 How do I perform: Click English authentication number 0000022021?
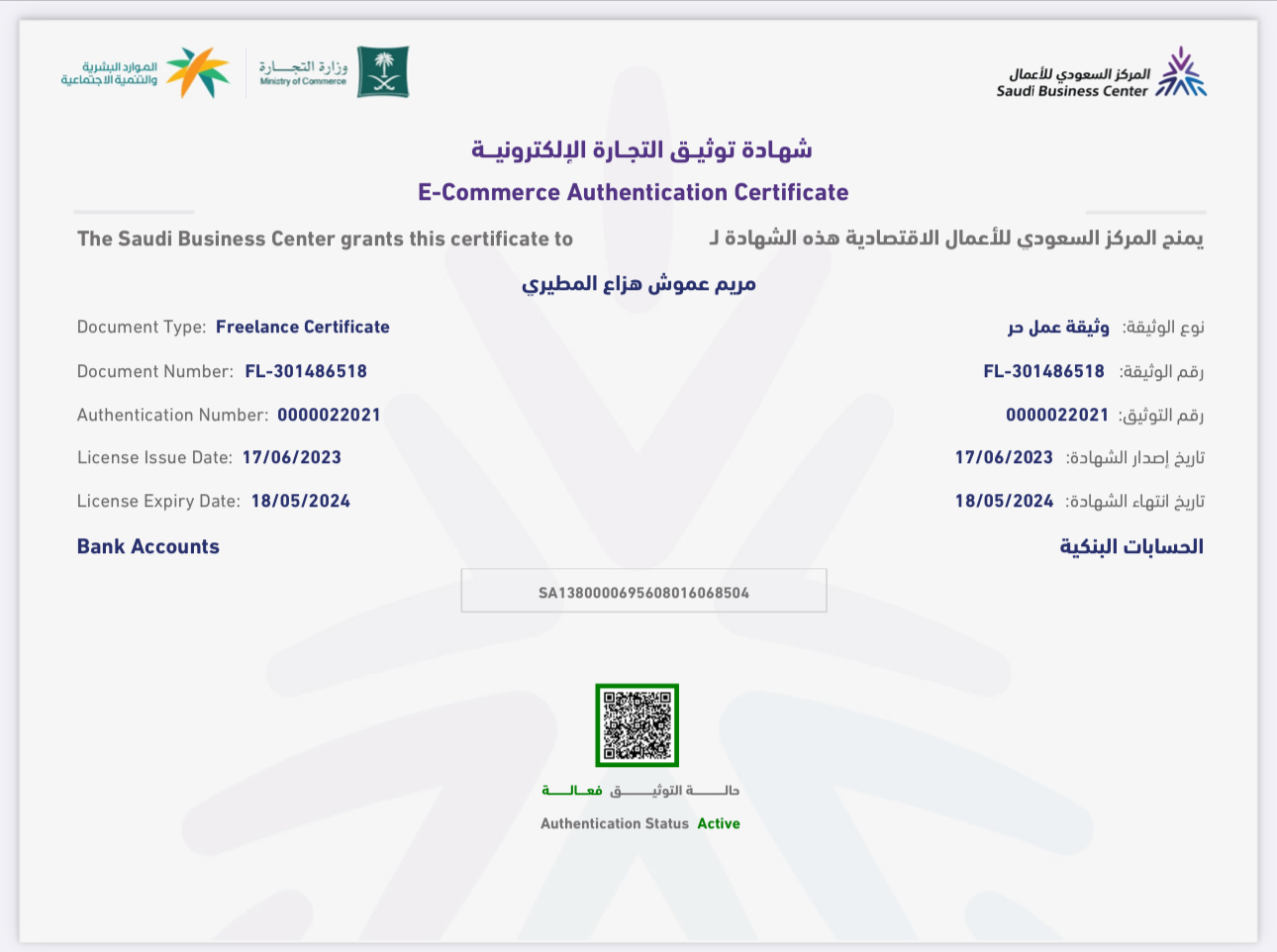click(x=329, y=415)
